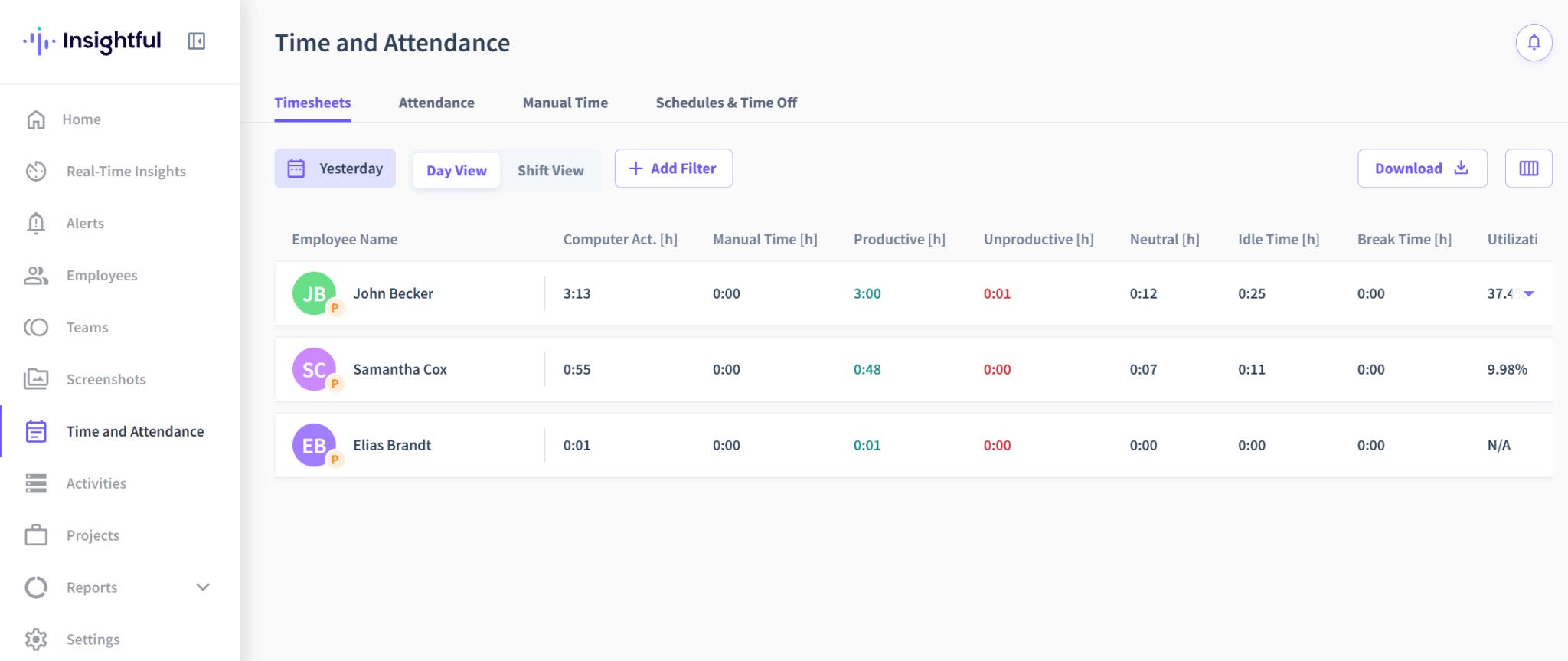Image resolution: width=1568 pixels, height=661 pixels.
Task: Open John Becker's name link
Action: pos(393,293)
